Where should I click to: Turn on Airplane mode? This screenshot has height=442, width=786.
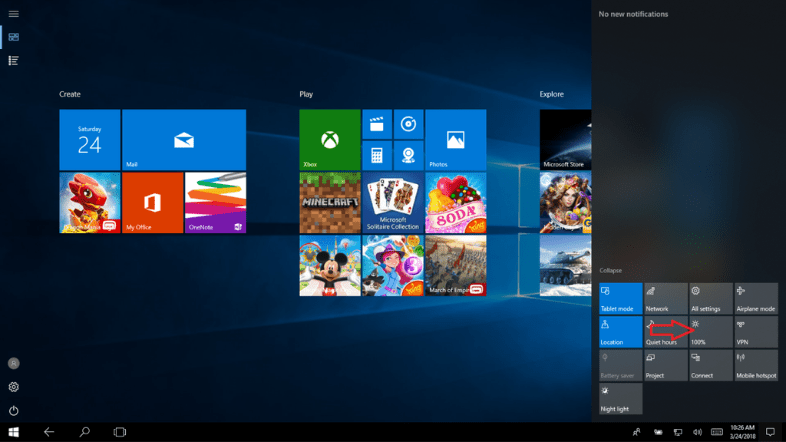coord(755,298)
